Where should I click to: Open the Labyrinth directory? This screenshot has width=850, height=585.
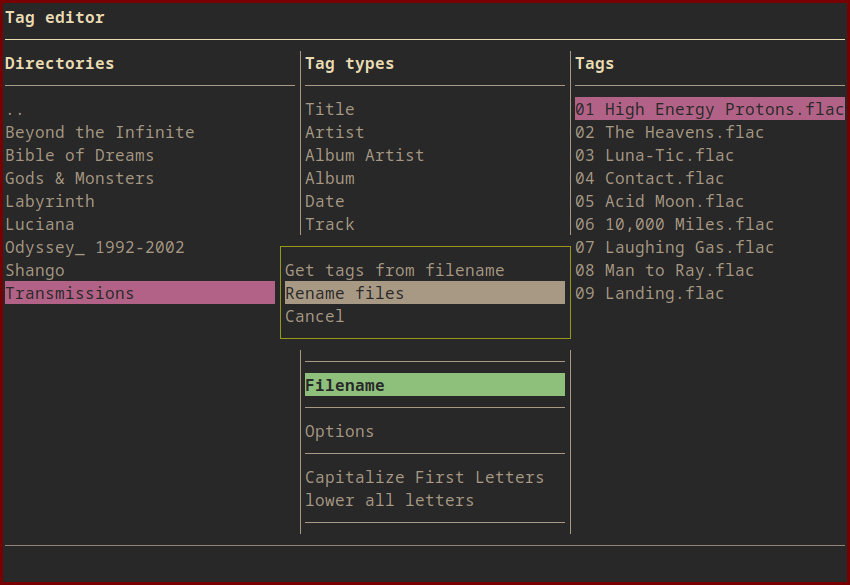[50, 201]
